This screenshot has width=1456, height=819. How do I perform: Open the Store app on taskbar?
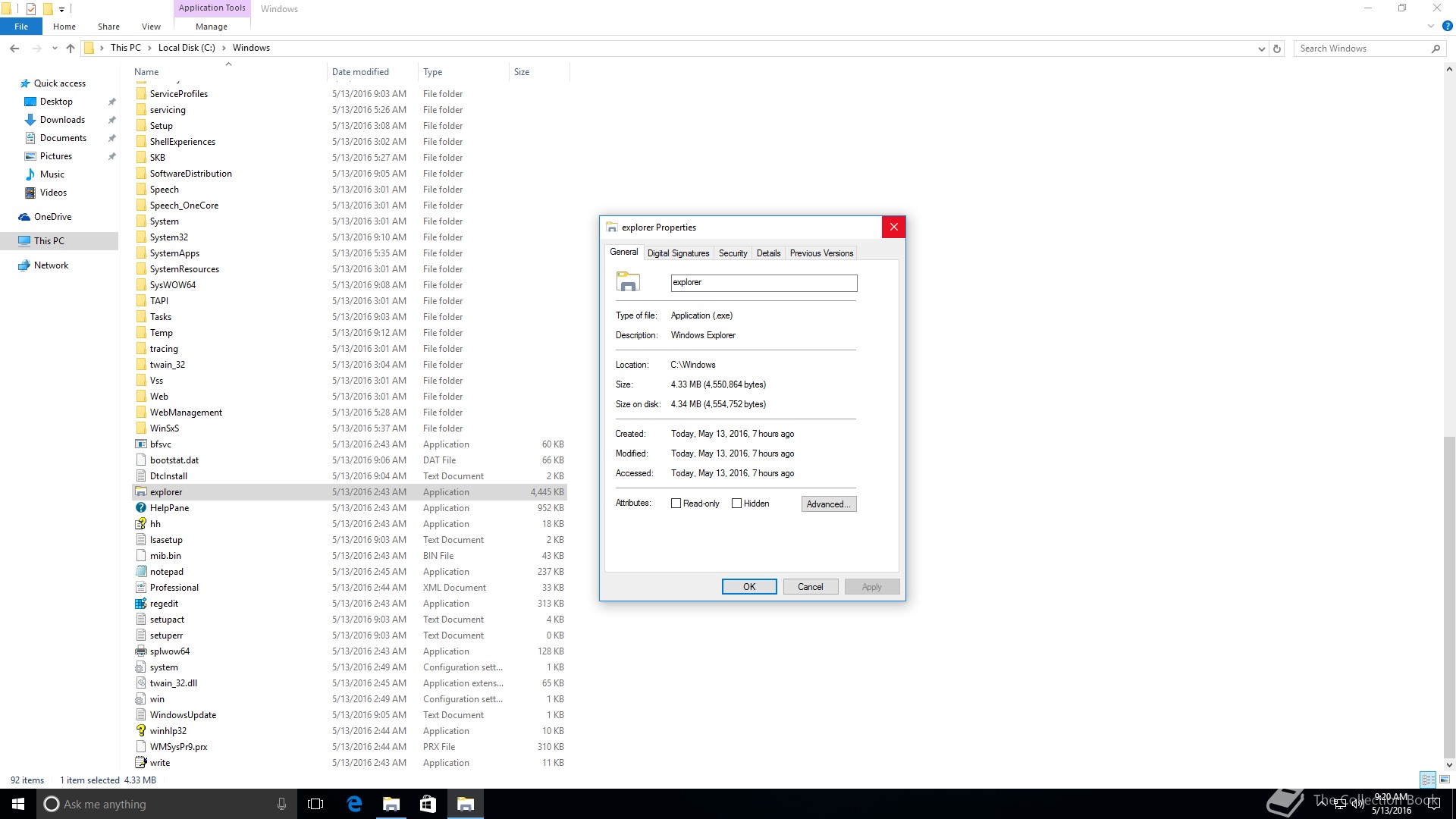(428, 804)
